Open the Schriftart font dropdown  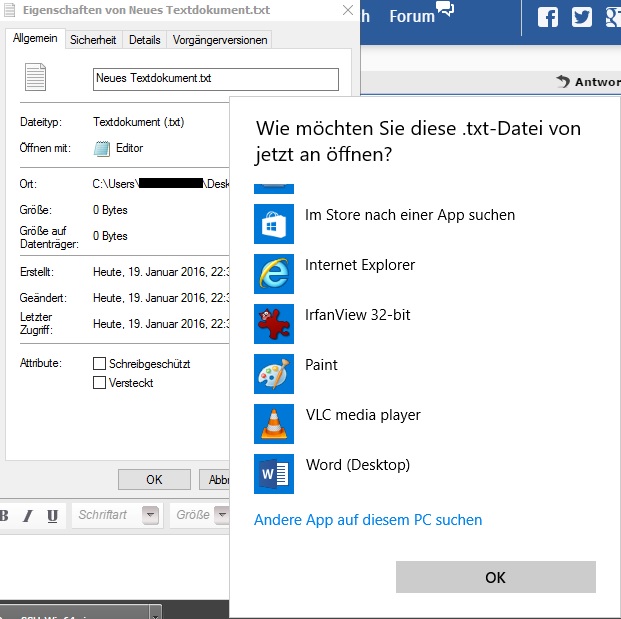tap(150, 515)
